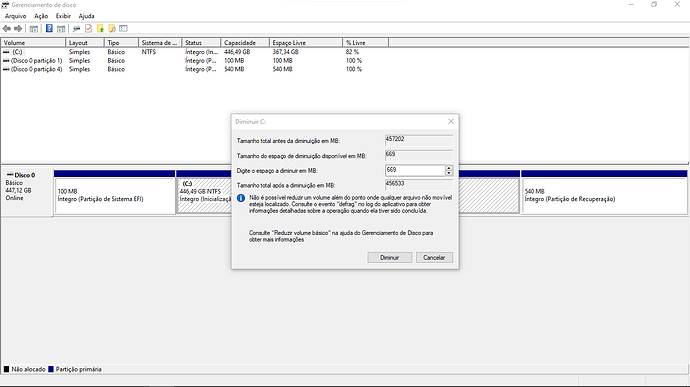Click the Forward arrow toolbar icon

(x=18, y=29)
